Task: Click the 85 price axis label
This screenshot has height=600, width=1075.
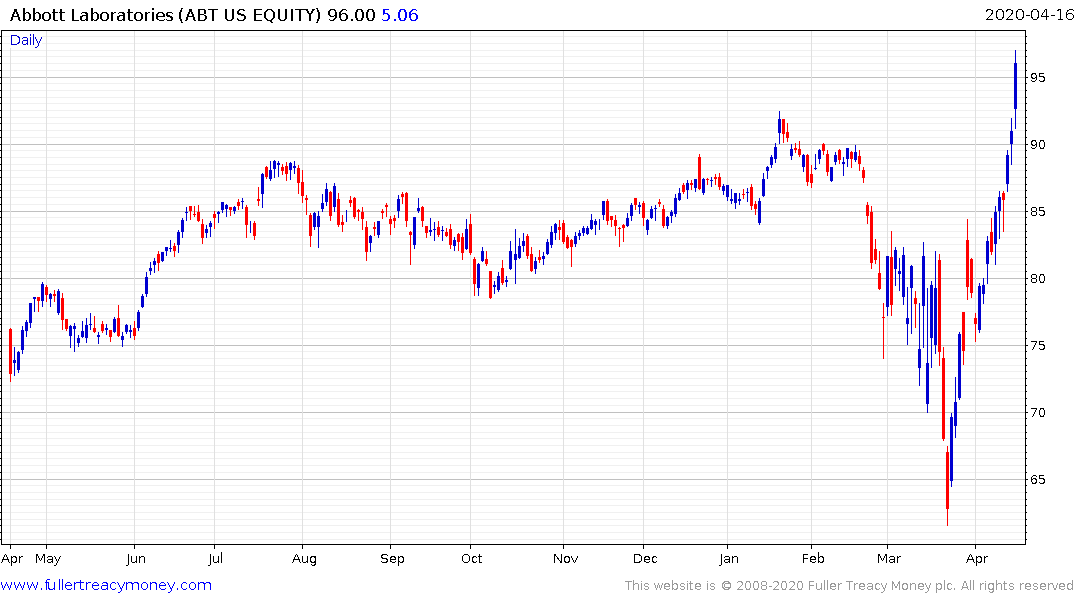Action: (1038, 212)
